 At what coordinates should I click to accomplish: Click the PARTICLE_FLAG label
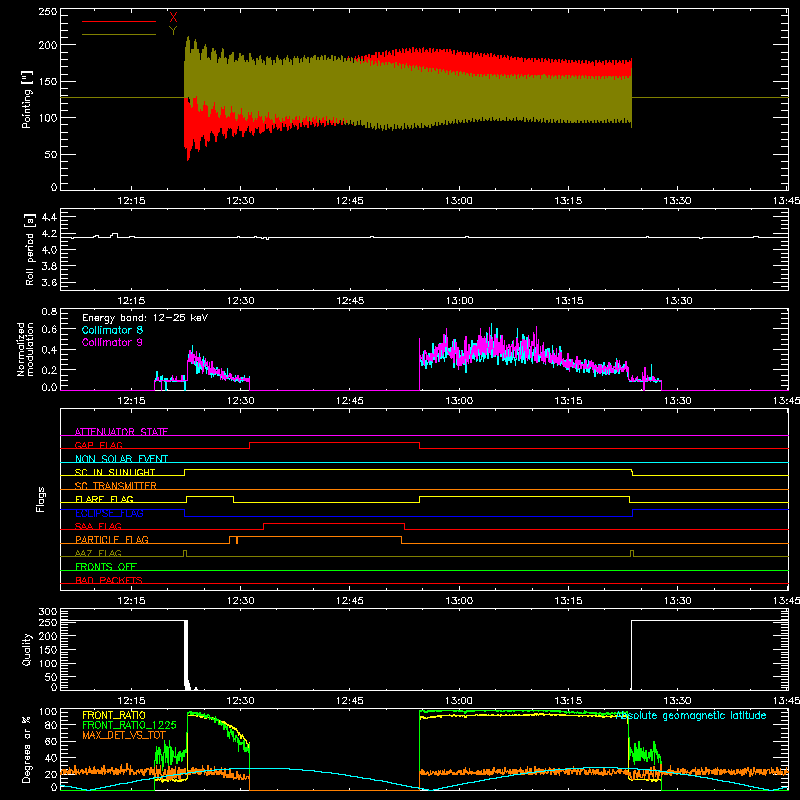pyautogui.click(x=112, y=539)
